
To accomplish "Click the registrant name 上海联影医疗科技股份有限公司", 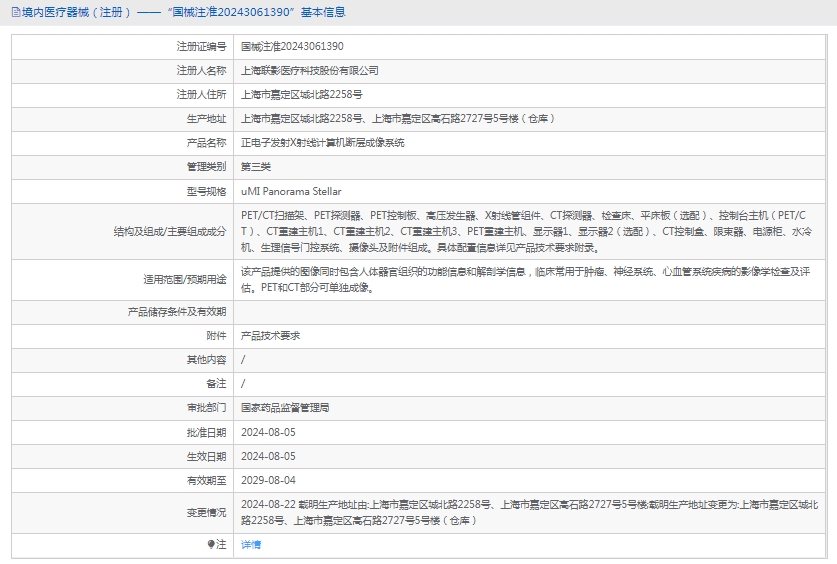I will (x=310, y=71).
